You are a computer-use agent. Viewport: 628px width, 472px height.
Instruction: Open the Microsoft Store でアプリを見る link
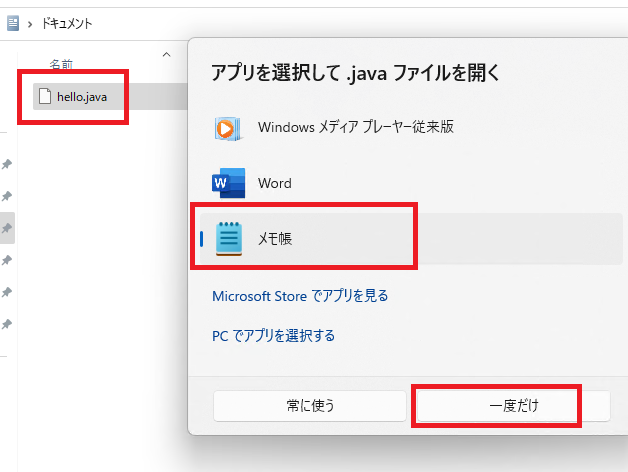point(300,296)
